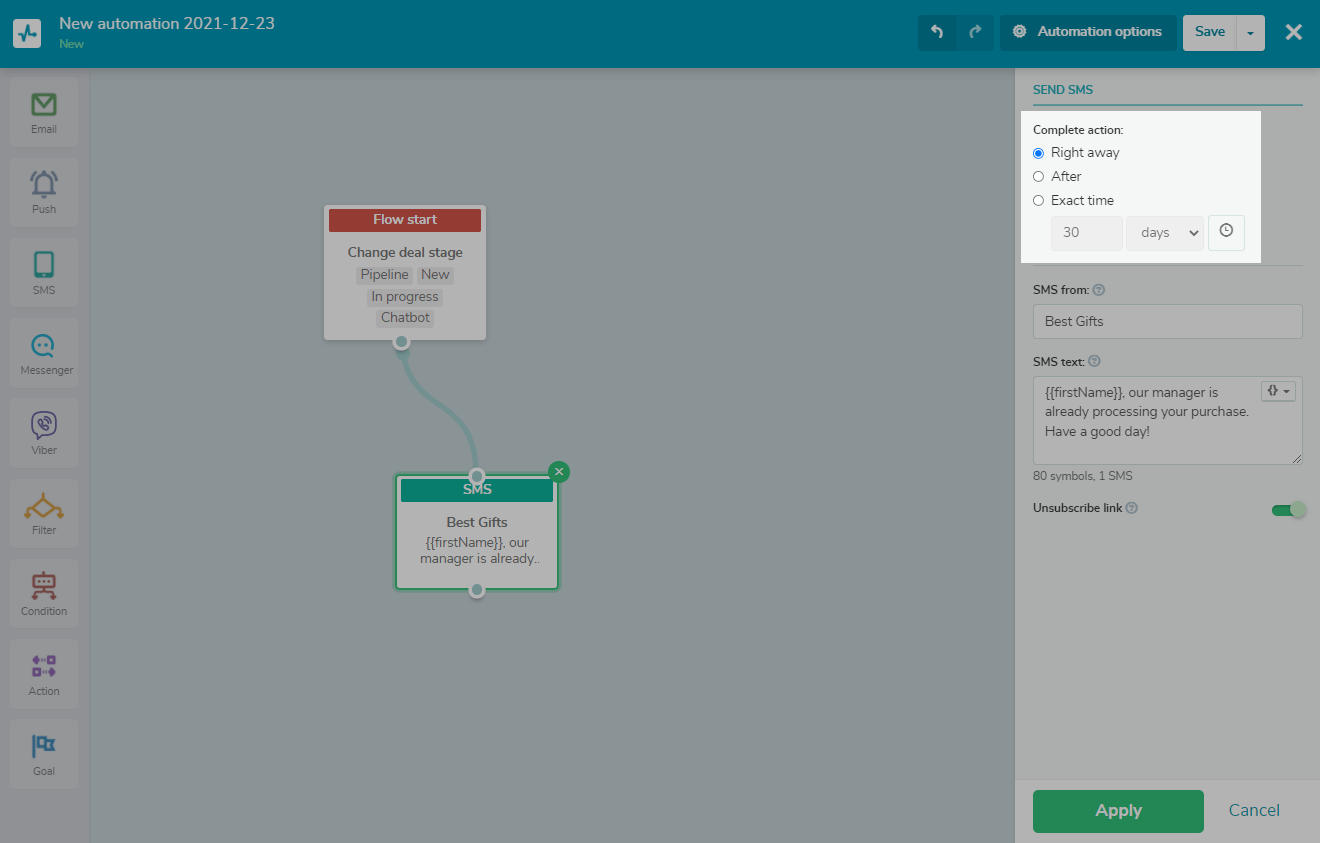Click the SEND SMS panel heading
This screenshot has width=1320, height=843.
coord(1063,90)
